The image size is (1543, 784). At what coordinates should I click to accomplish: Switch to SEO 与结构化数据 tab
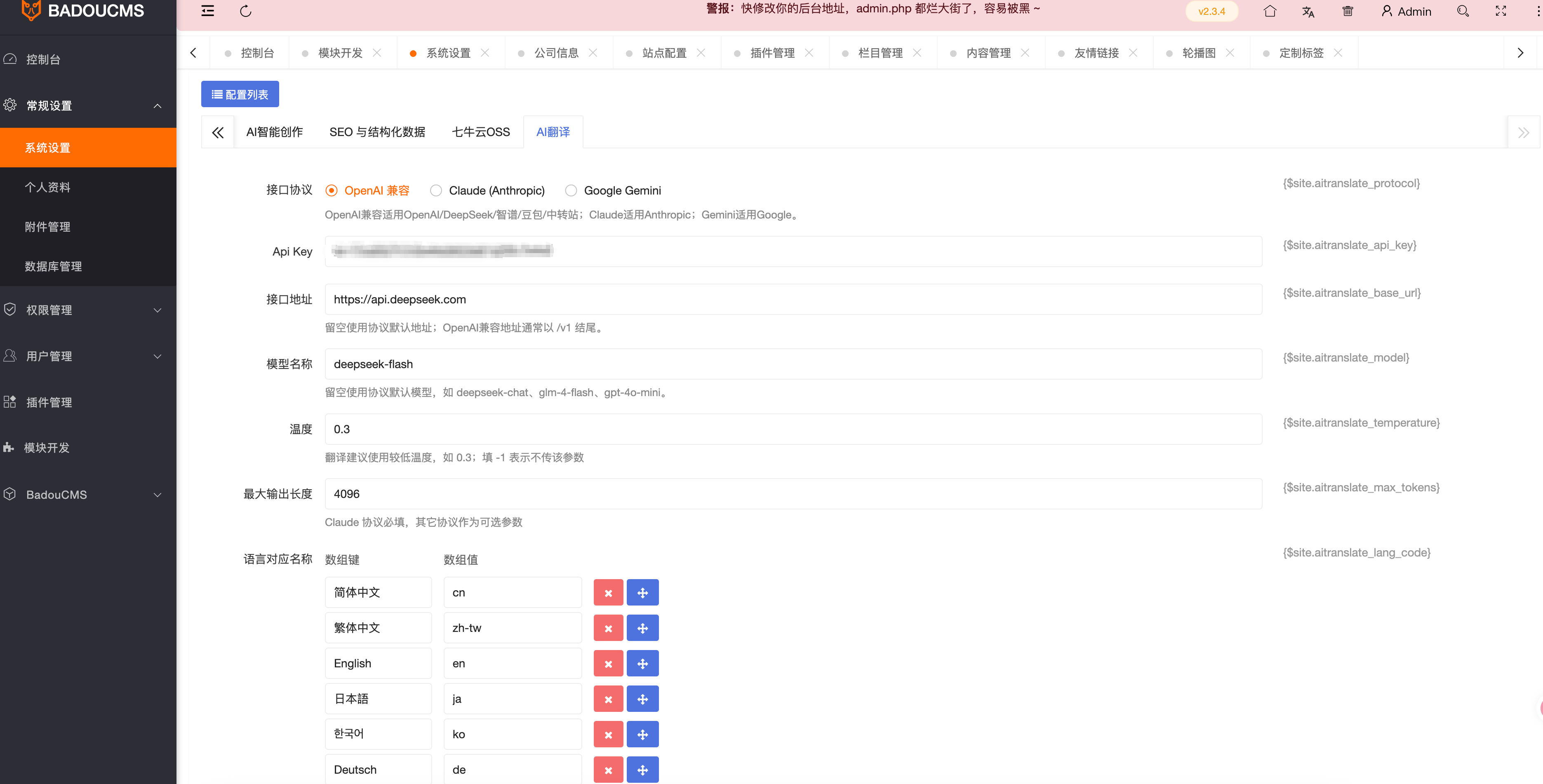[x=377, y=132]
